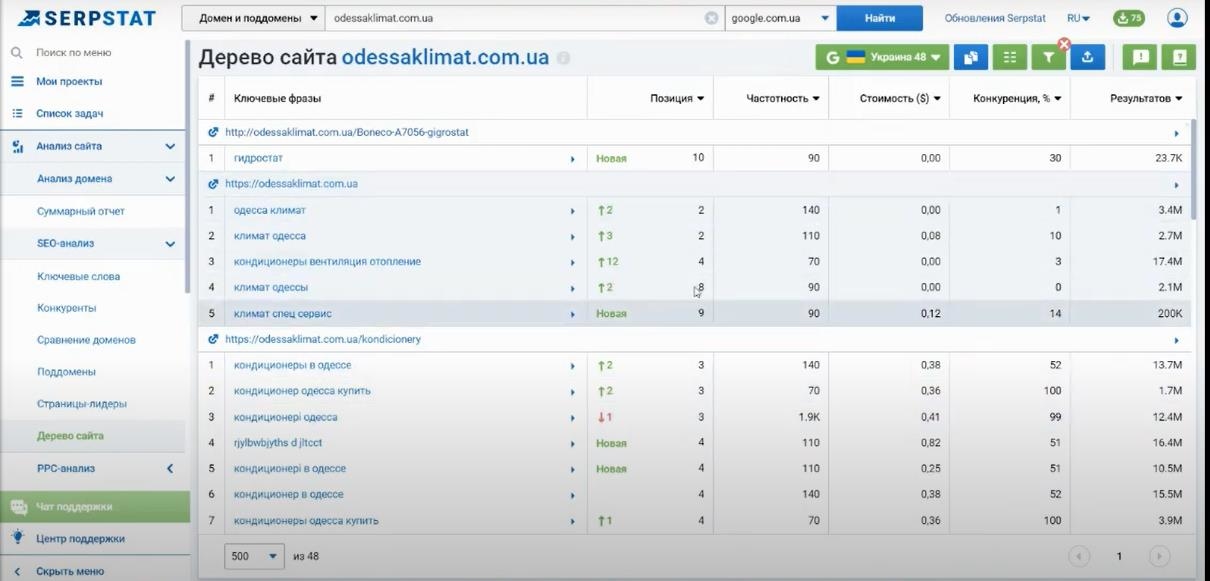Click the link icon for the kondicionery URL
Viewport: 1210px width, 581px height.
click(213, 339)
